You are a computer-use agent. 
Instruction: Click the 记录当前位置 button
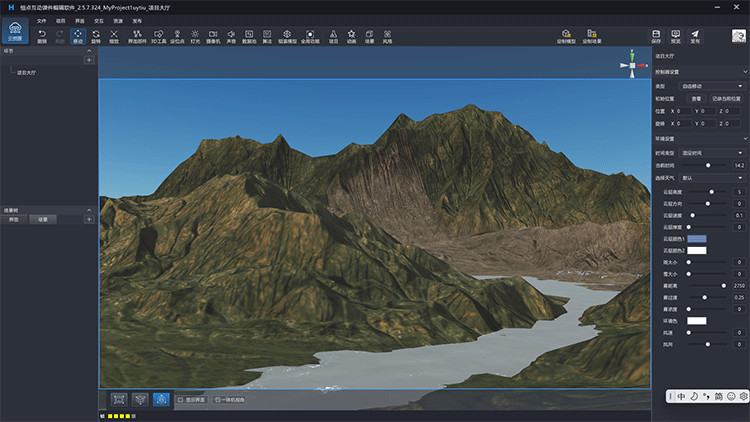(725, 99)
